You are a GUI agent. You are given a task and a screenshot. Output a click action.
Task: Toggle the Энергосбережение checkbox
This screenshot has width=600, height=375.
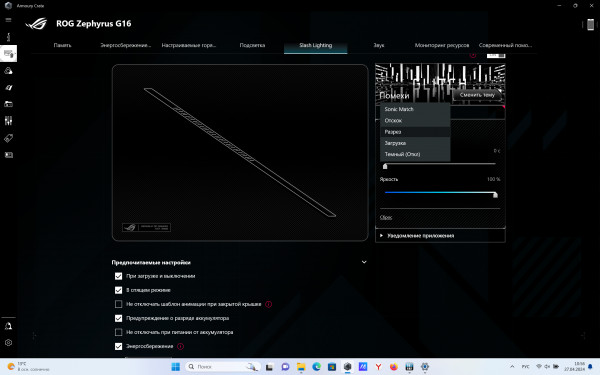click(x=119, y=346)
